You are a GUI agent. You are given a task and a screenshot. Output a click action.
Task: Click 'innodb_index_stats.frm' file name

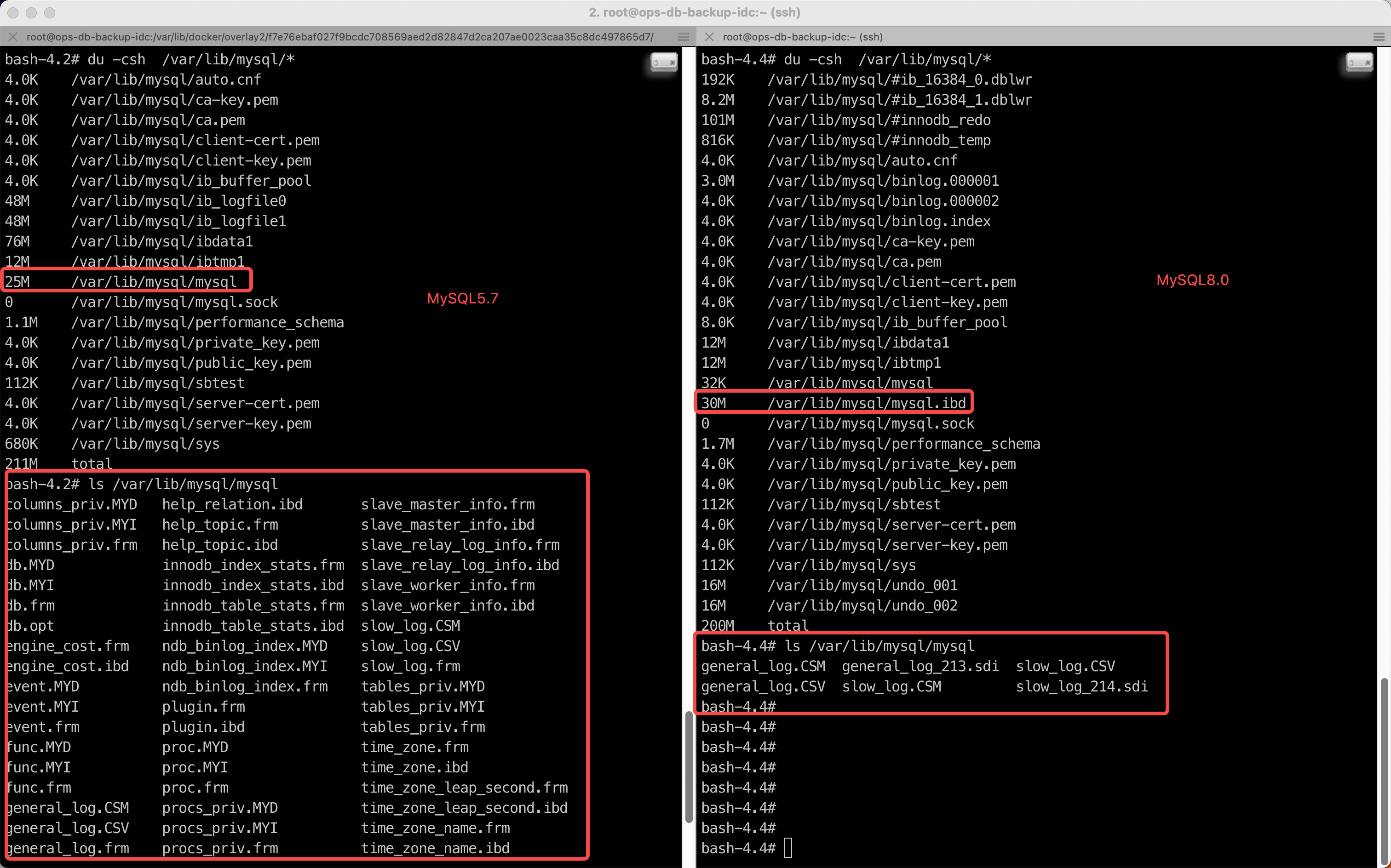click(x=253, y=565)
